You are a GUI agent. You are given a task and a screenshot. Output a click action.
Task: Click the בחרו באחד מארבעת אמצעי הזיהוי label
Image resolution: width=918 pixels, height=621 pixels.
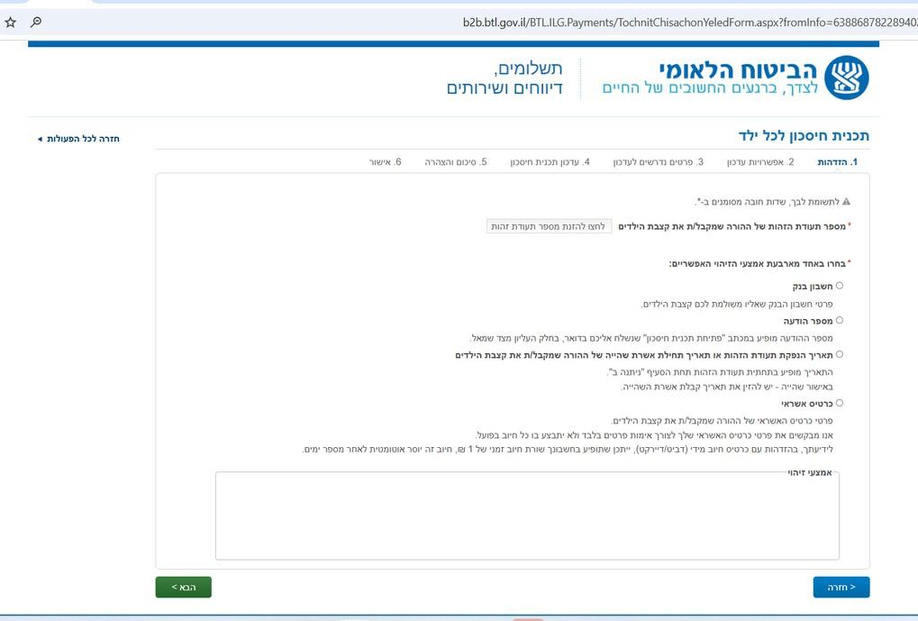[759, 264]
